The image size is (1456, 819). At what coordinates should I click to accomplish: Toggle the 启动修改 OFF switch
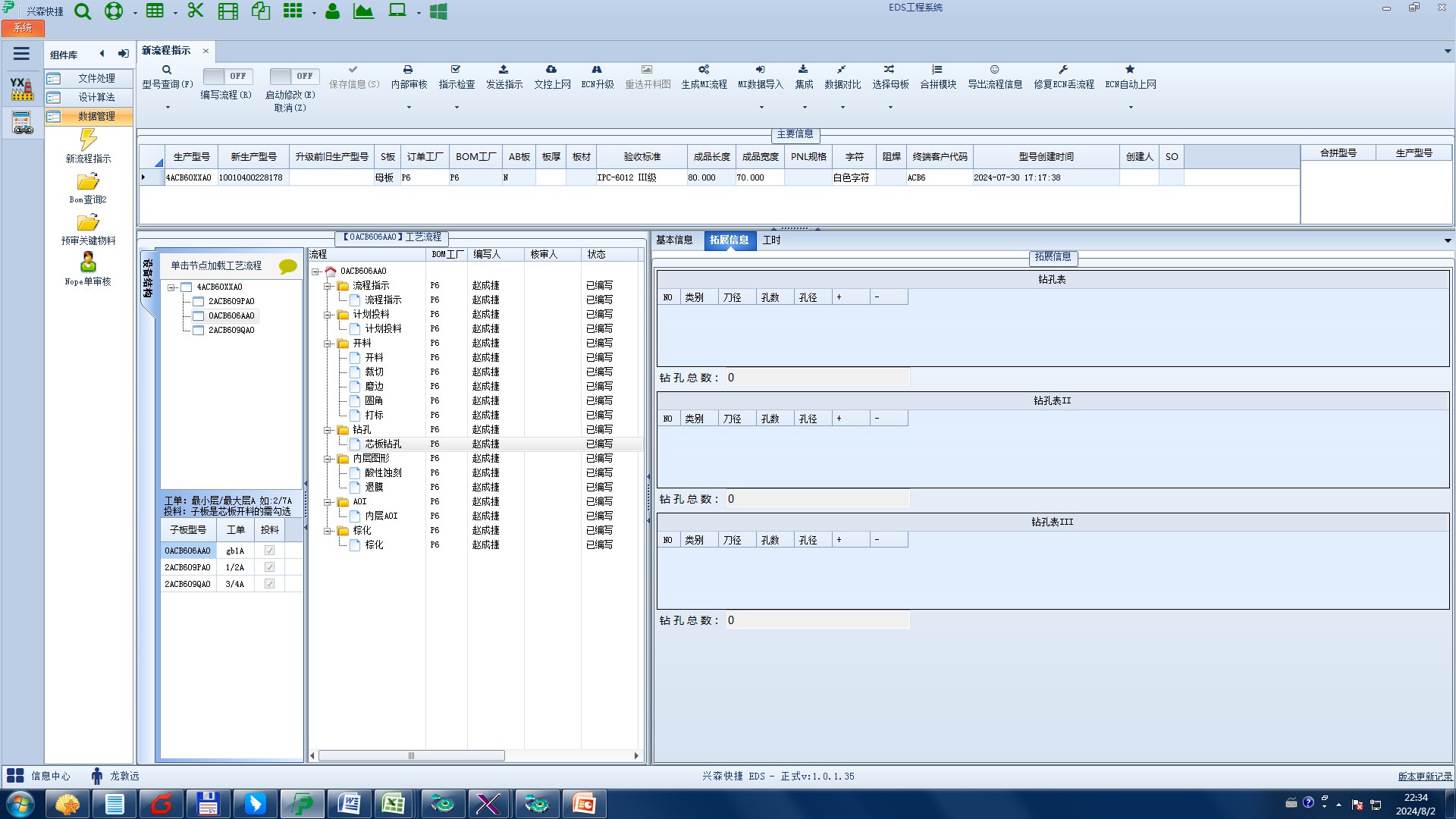[x=294, y=76]
